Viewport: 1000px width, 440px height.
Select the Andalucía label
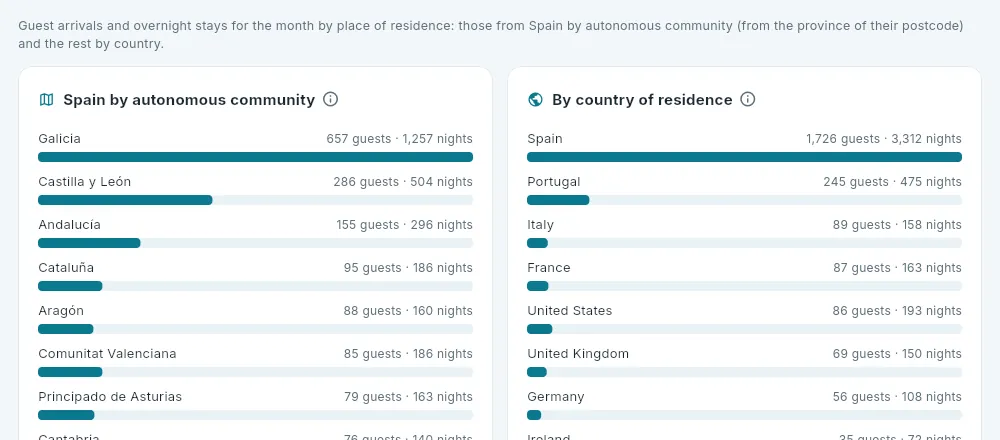click(70, 224)
